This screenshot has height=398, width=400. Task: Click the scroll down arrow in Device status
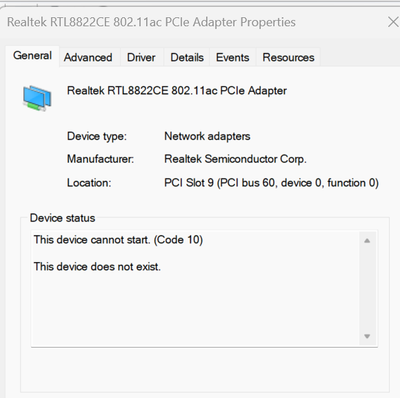[x=367, y=336]
